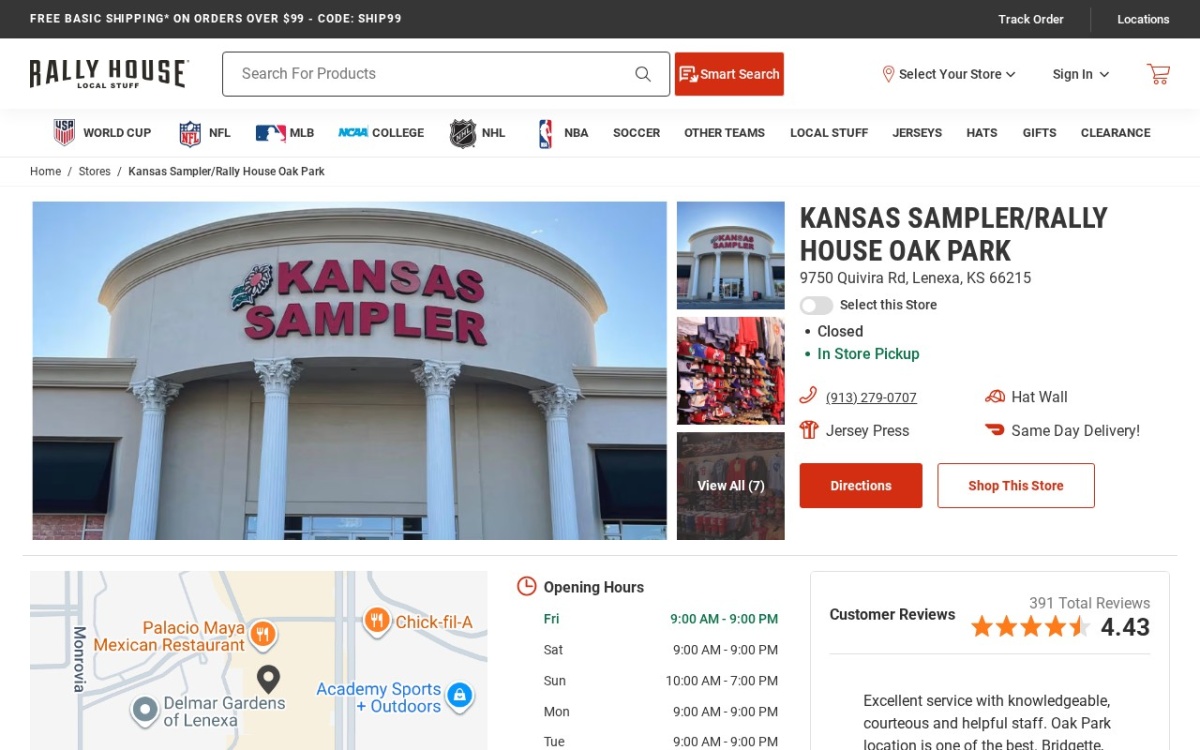Click the 4.43 rating score
The image size is (1200, 750).
1125,627
